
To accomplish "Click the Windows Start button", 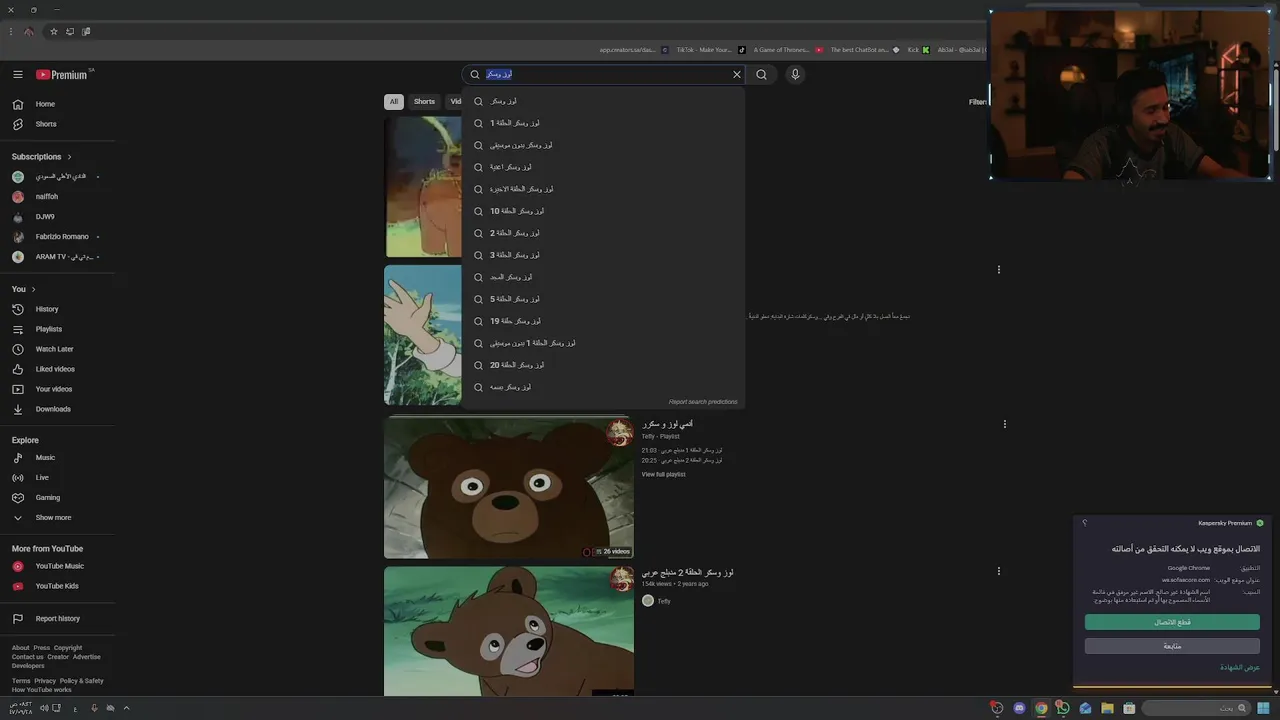I will (x=1263, y=708).
